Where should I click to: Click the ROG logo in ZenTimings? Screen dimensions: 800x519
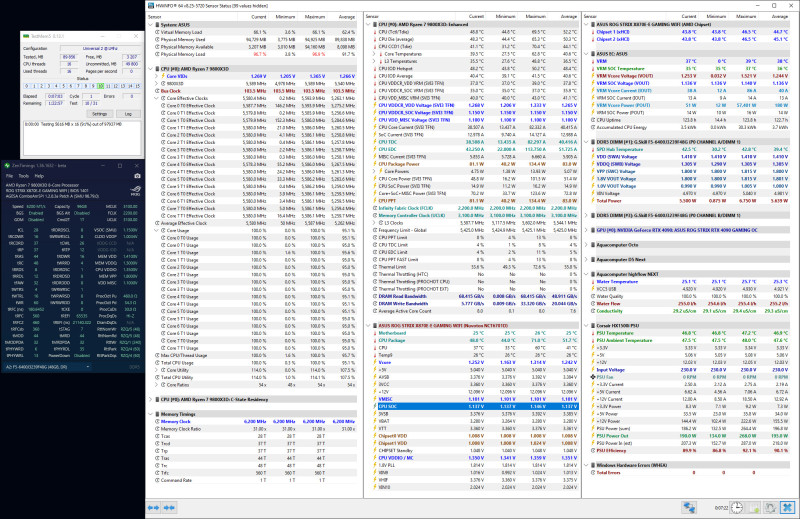[135, 191]
